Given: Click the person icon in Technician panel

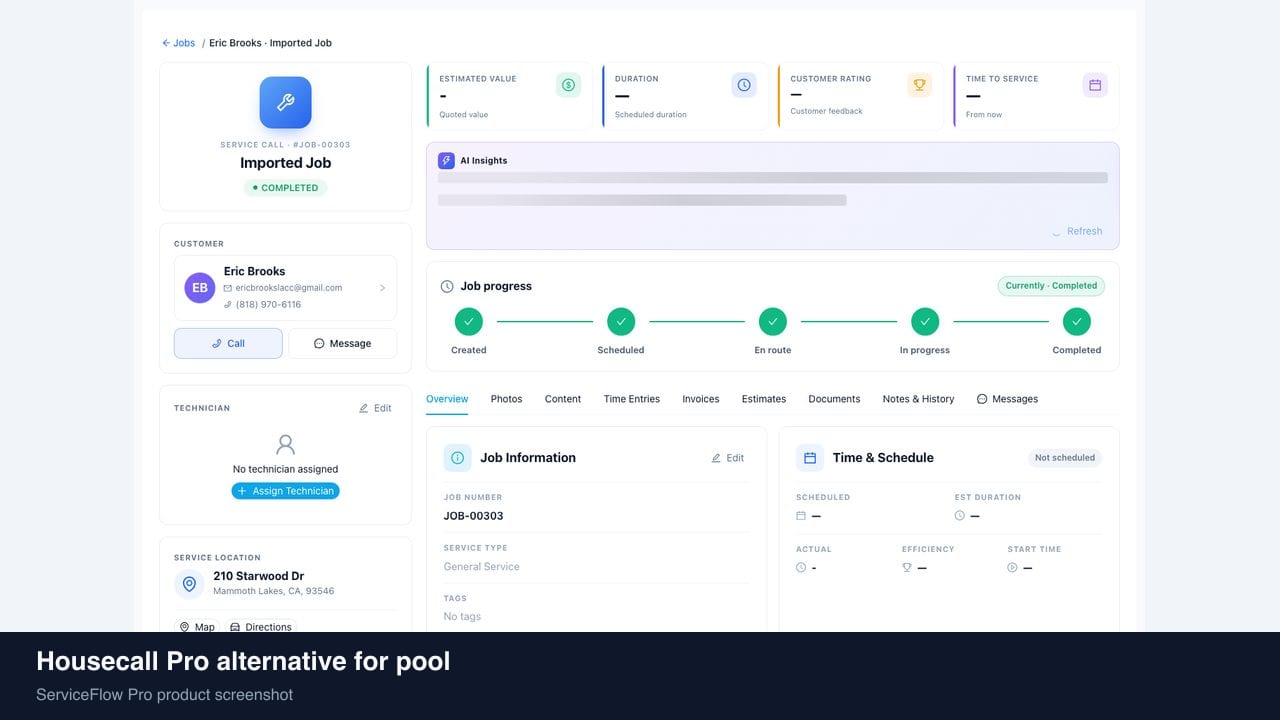Looking at the screenshot, I should click(285, 444).
